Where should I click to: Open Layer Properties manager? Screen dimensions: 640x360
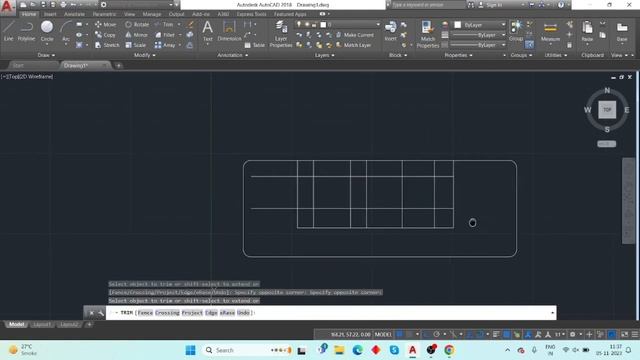[281, 34]
